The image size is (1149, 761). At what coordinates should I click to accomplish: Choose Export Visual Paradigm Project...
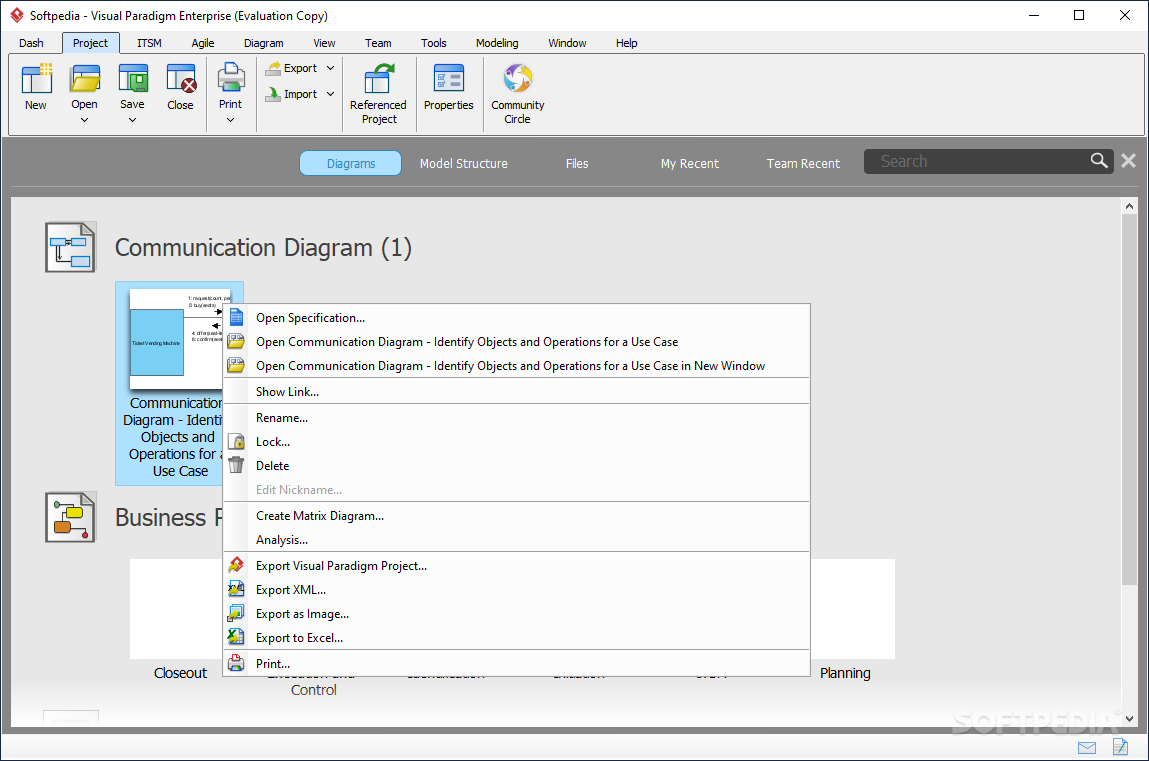517,565
